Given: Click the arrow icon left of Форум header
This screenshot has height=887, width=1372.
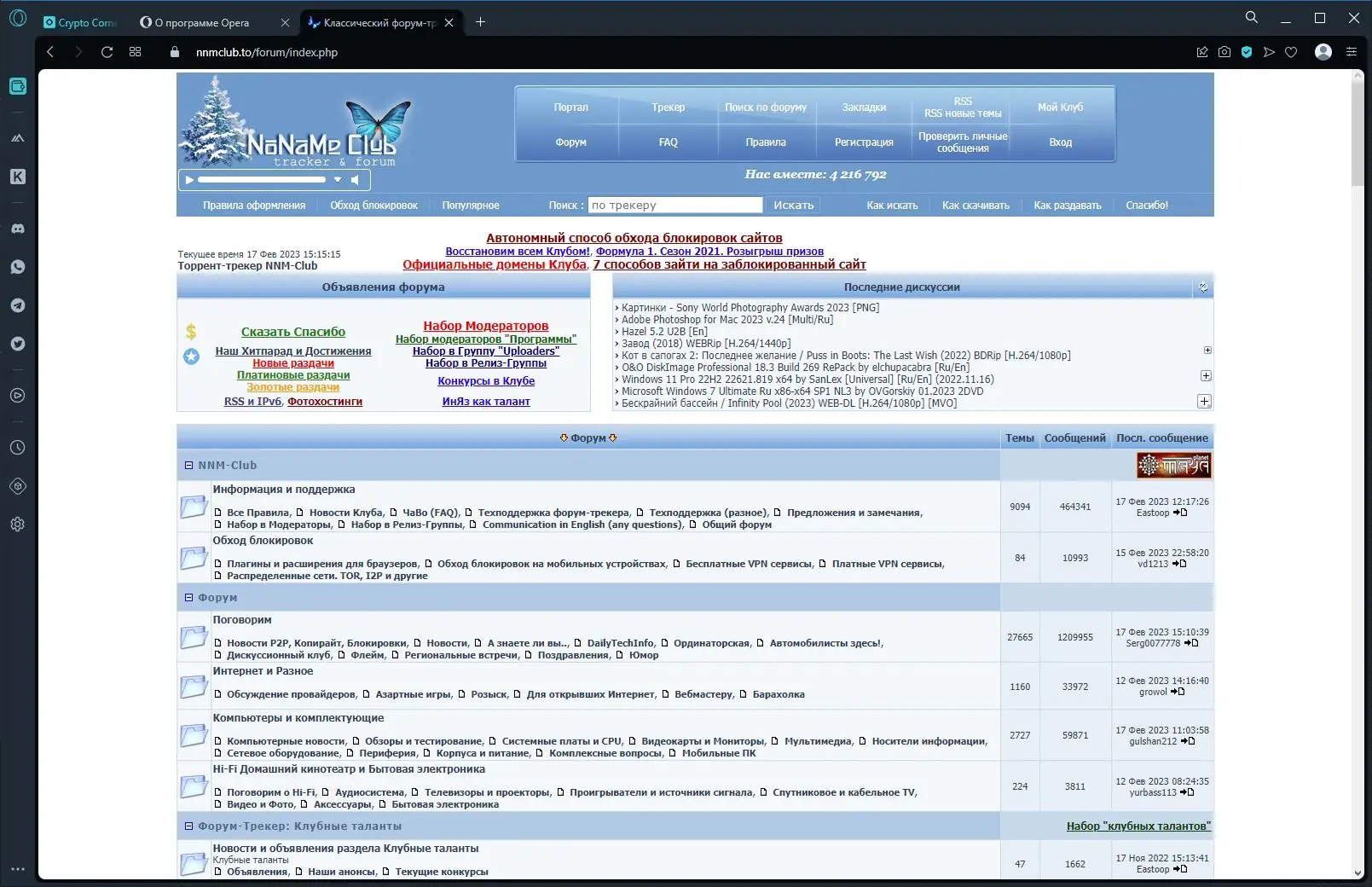Looking at the screenshot, I should (564, 438).
